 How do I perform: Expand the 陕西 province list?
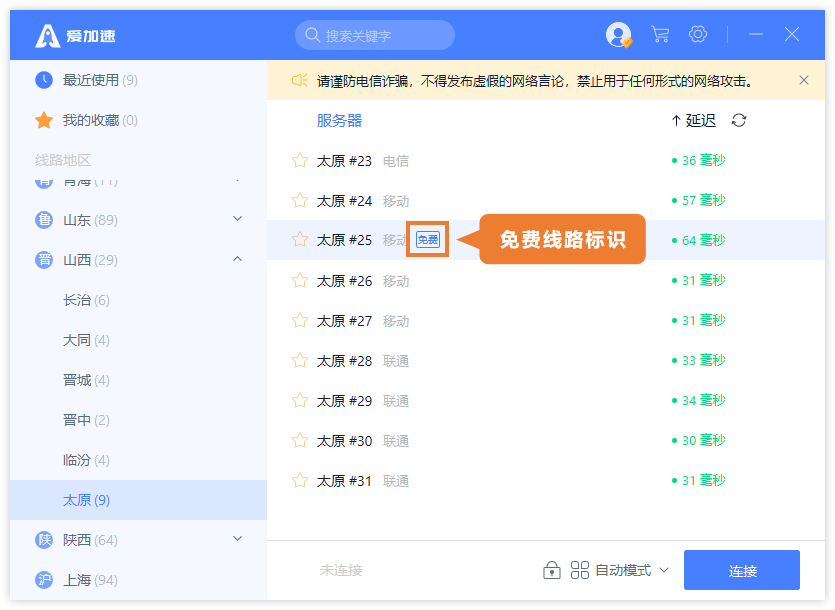coord(237,539)
